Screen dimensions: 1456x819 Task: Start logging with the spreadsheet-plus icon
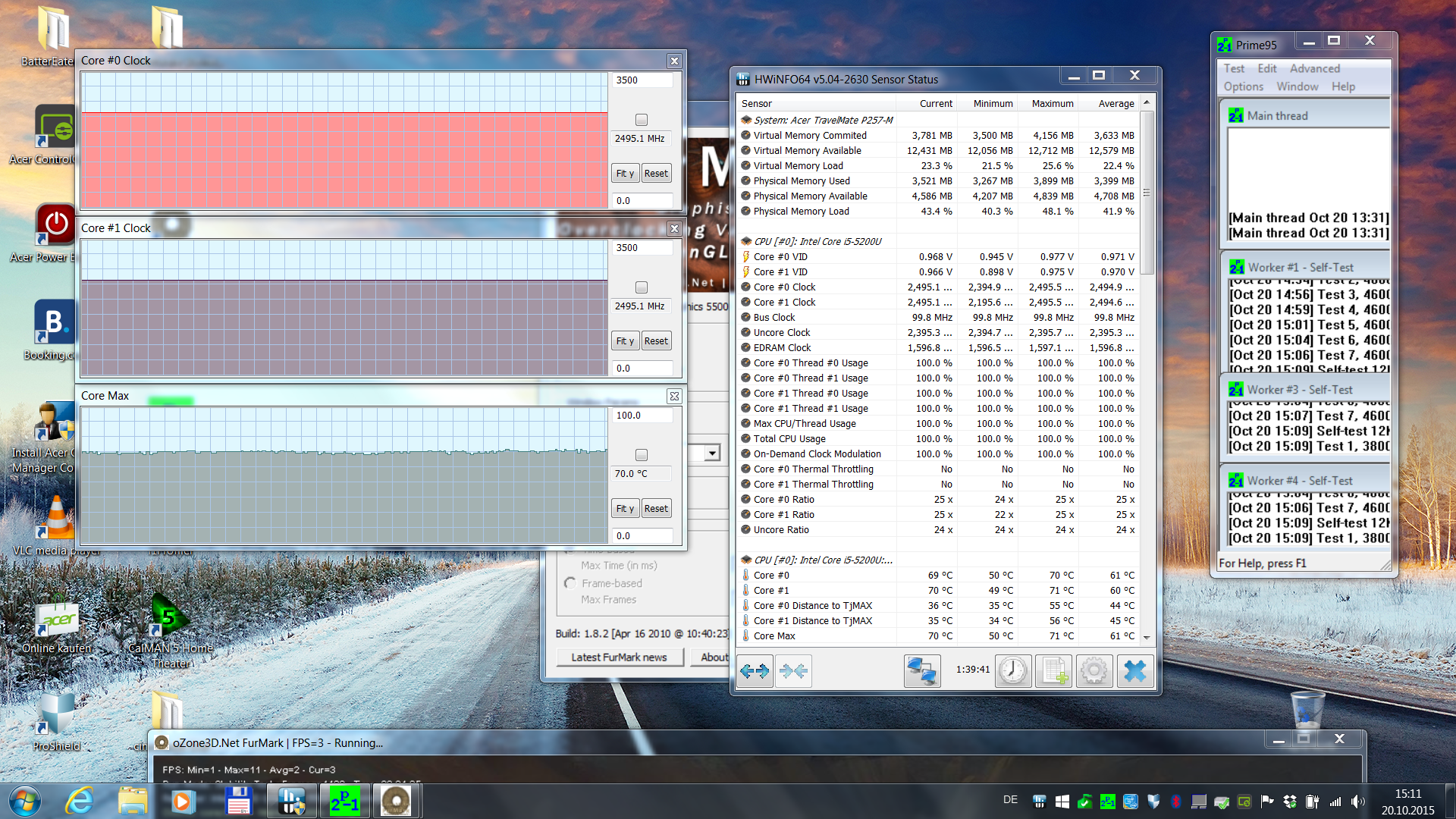[1054, 671]
